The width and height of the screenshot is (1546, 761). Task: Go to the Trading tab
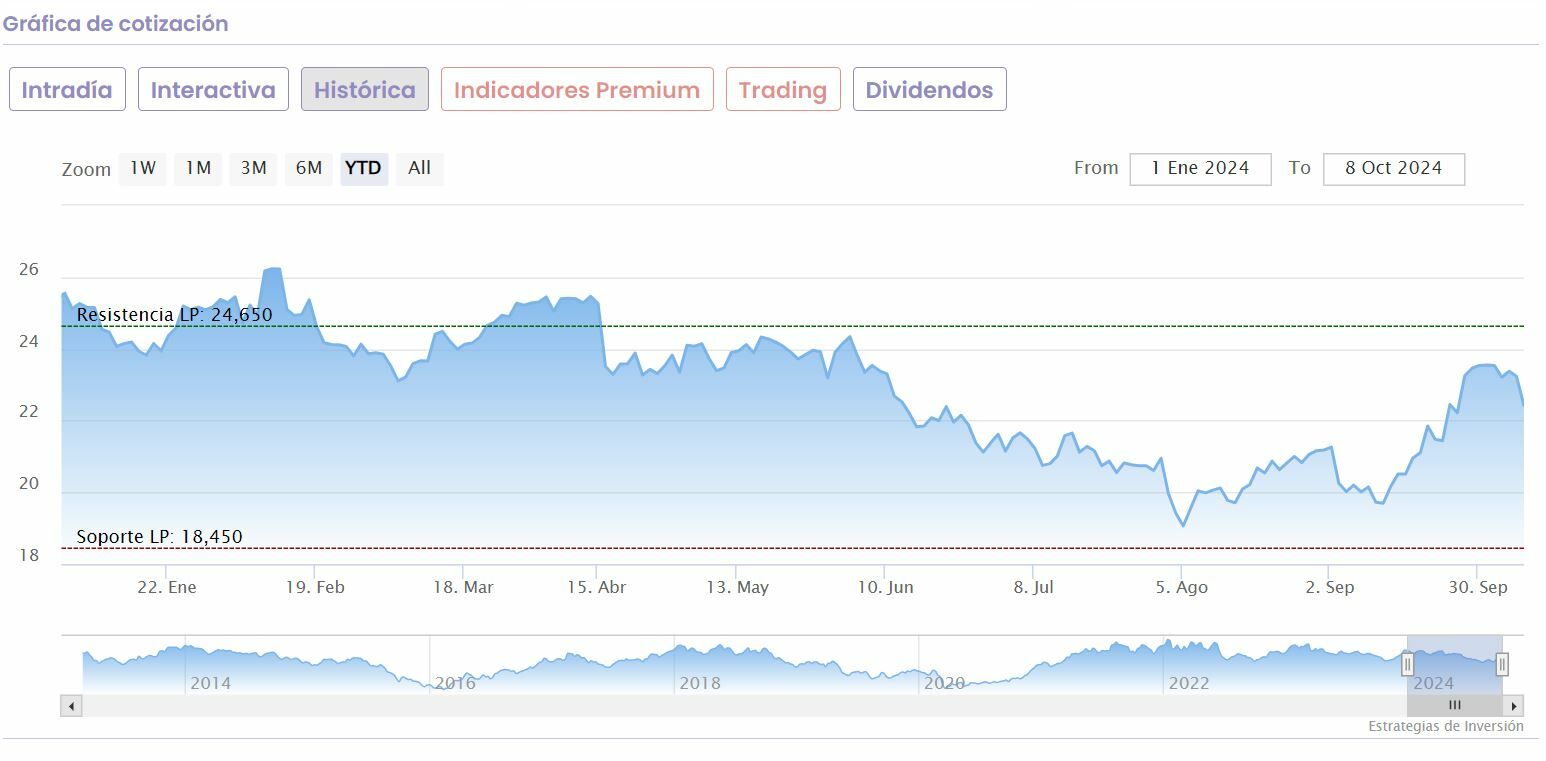coord(783,90)
